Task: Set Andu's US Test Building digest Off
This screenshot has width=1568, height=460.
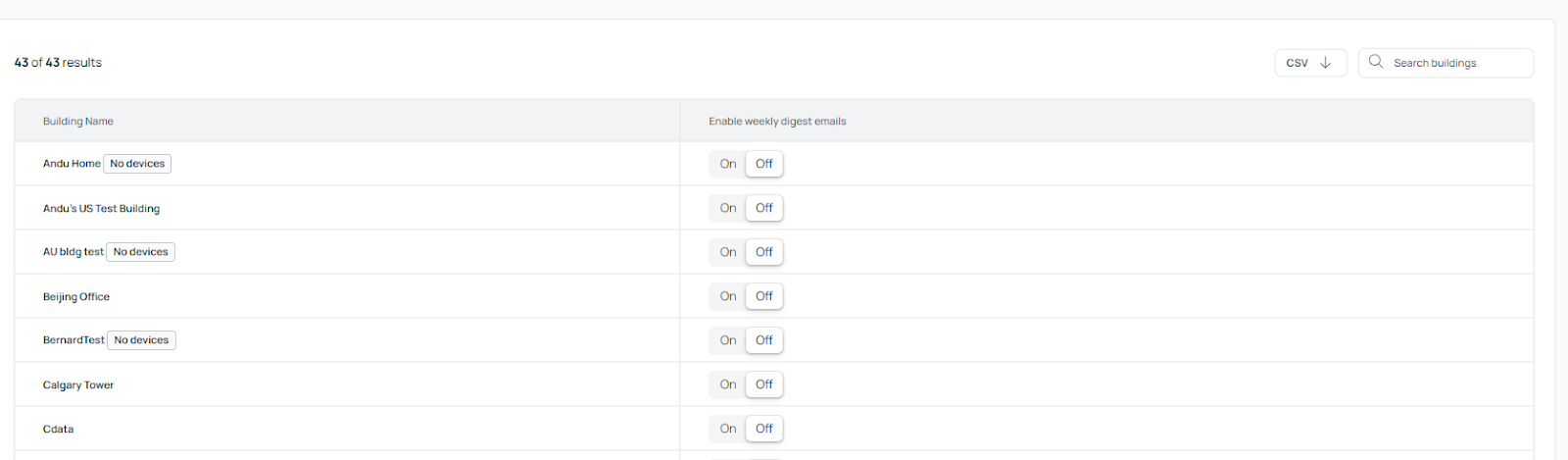Action: (764, 208)
